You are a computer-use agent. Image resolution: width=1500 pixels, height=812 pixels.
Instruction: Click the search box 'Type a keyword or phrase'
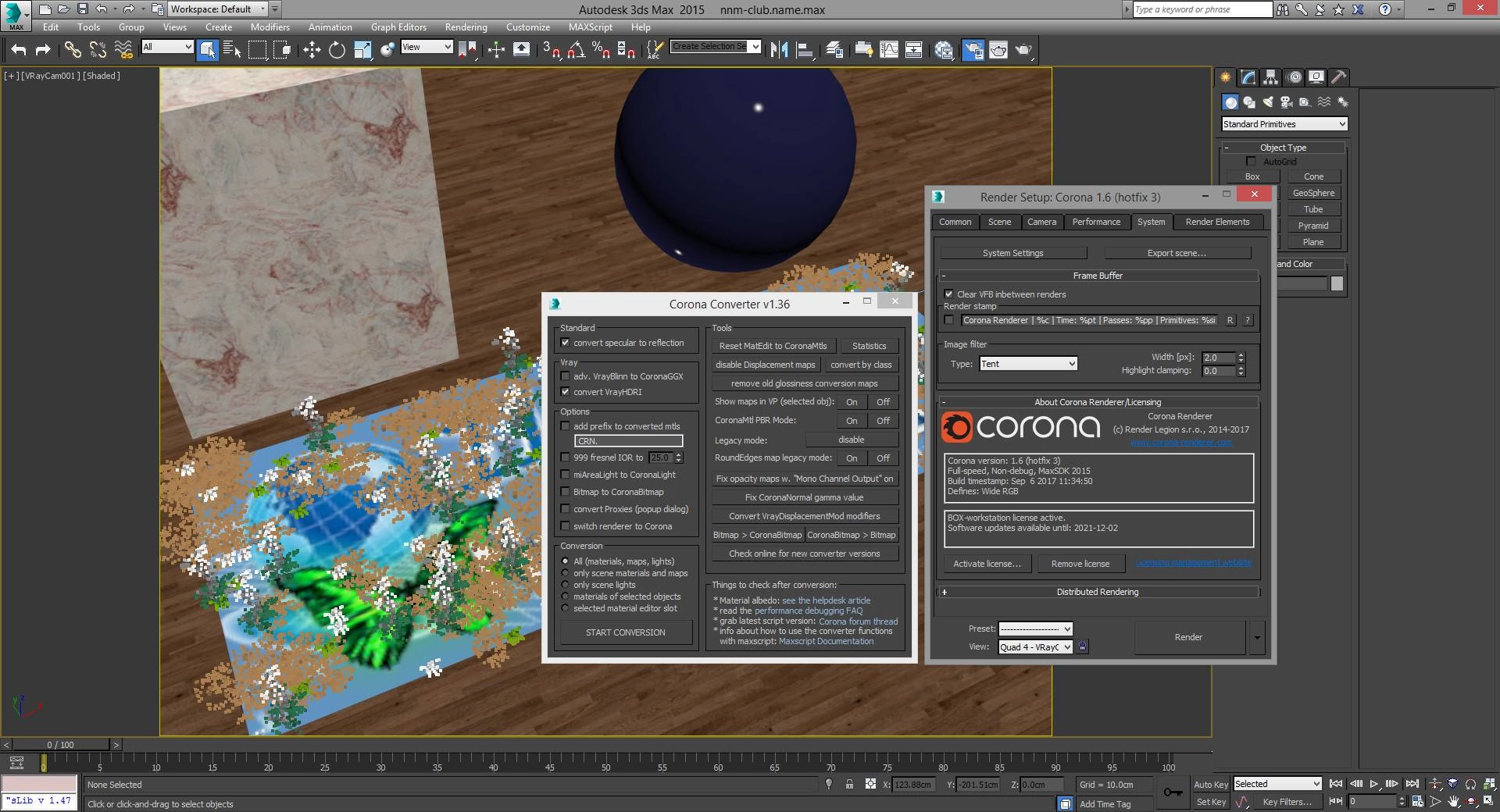[1202, 9]
